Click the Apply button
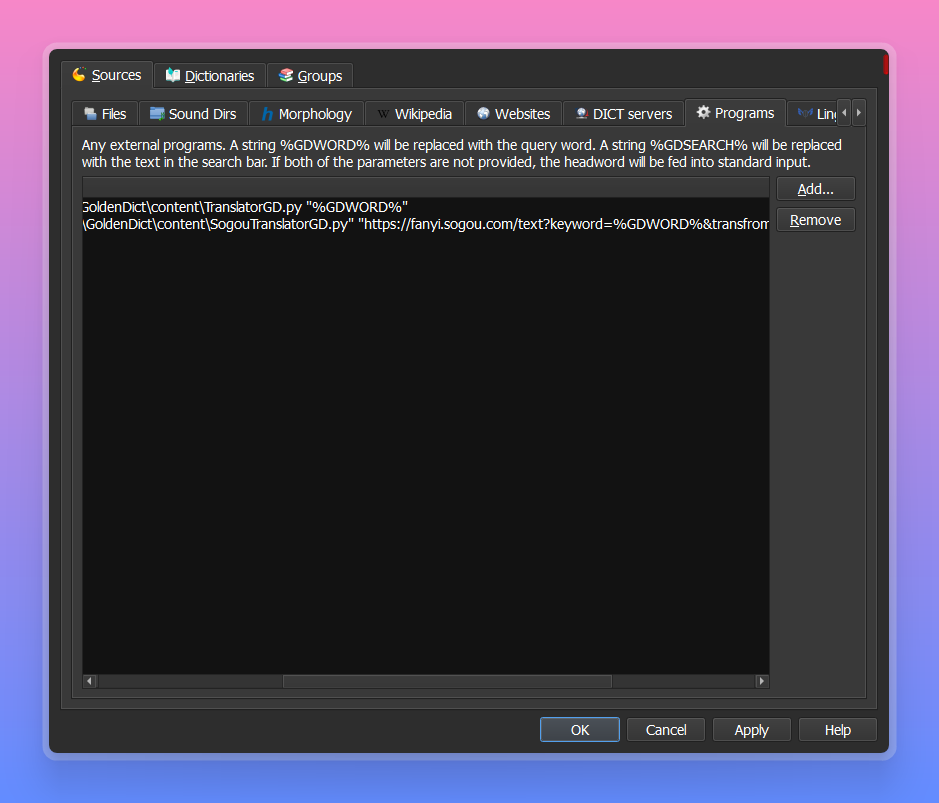The height and width of the screenshot is (803, 939). pos(752,730)
